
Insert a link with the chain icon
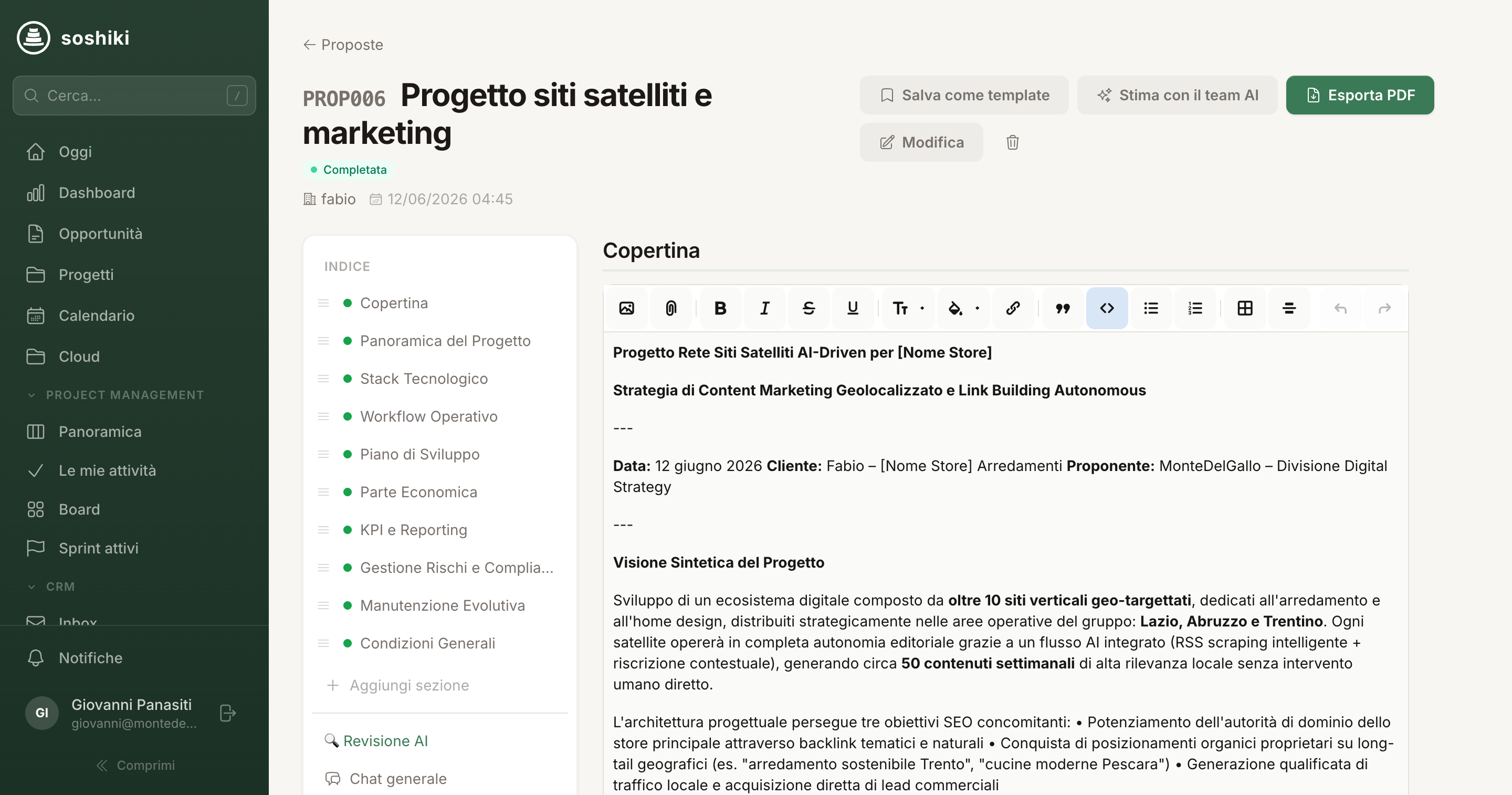1013,308
